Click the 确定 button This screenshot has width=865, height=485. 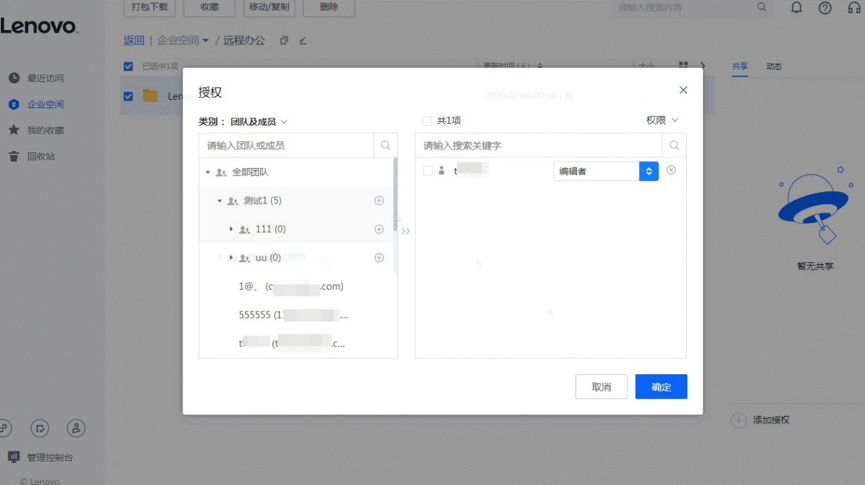point(661,387)
